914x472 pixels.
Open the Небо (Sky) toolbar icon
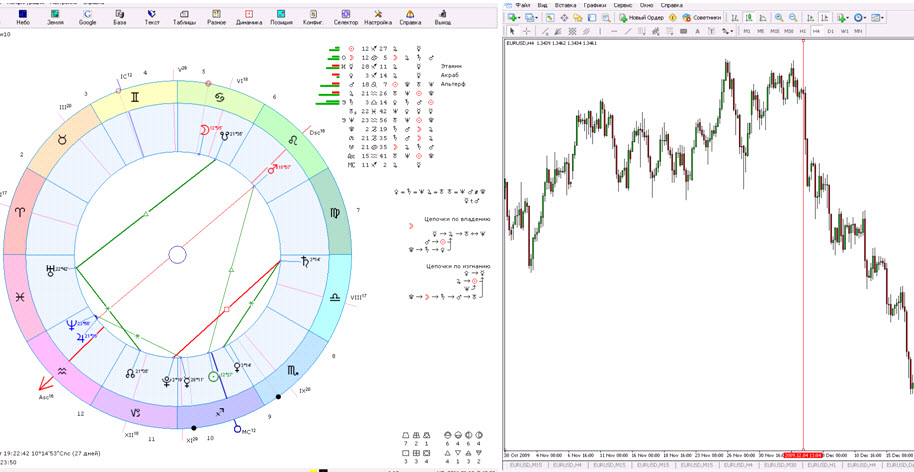pos(22,16)
